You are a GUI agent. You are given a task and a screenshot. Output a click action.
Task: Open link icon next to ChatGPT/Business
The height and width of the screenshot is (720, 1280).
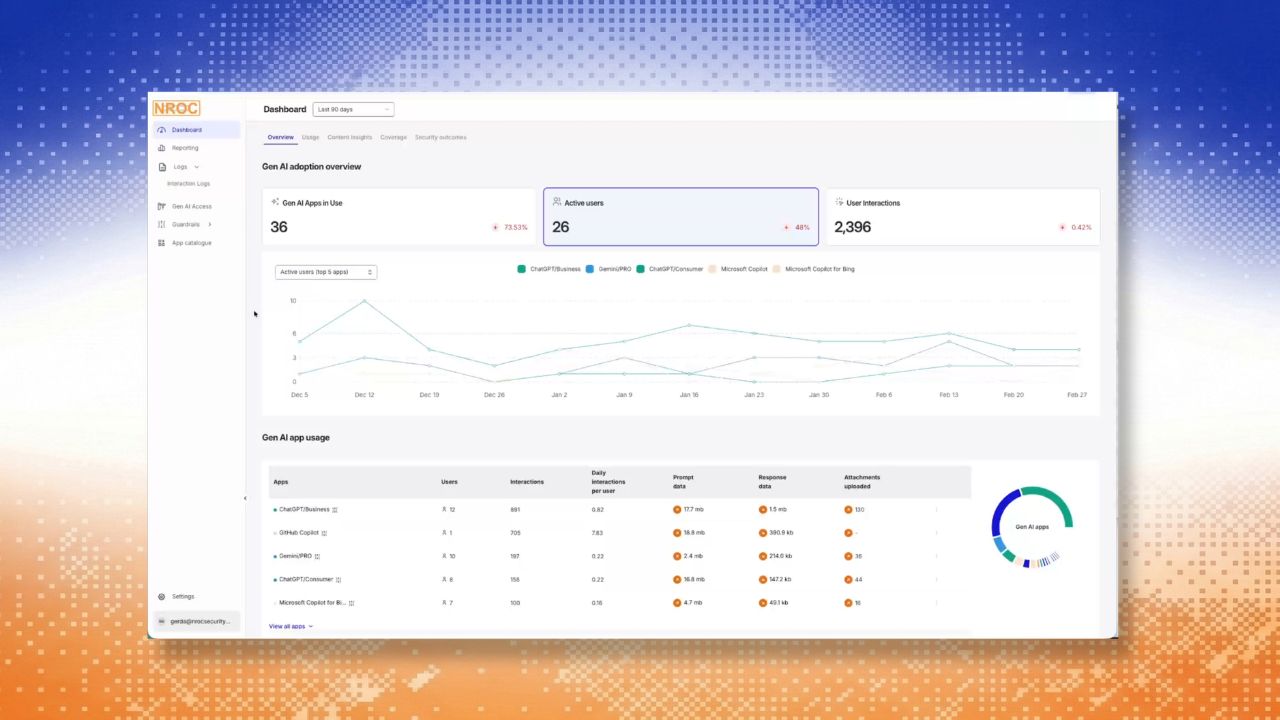335,510
